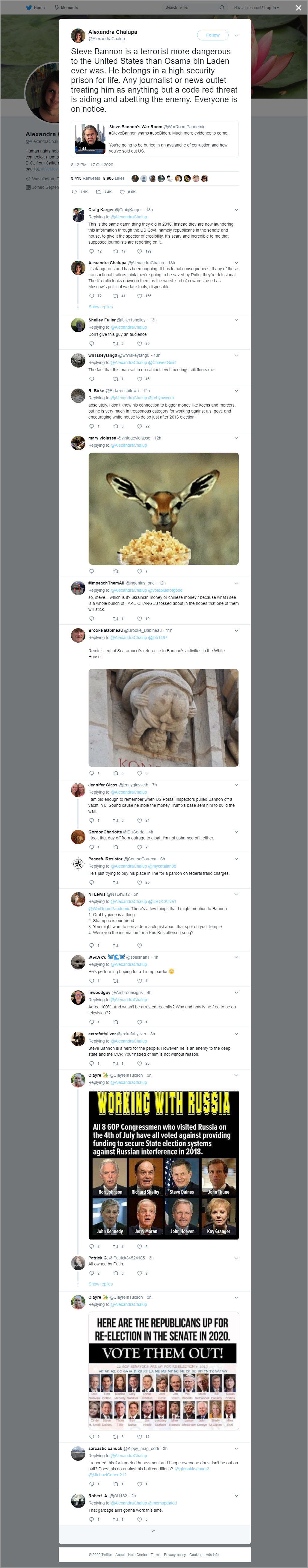Like PeacefulResistor's reply

[x=139, y=882]
